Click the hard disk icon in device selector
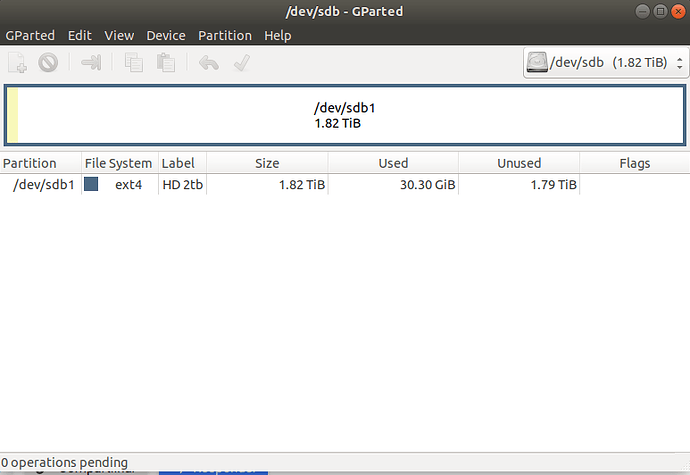Image resolution: width=690 pixels, height=475 pixels. pos(537,62)
